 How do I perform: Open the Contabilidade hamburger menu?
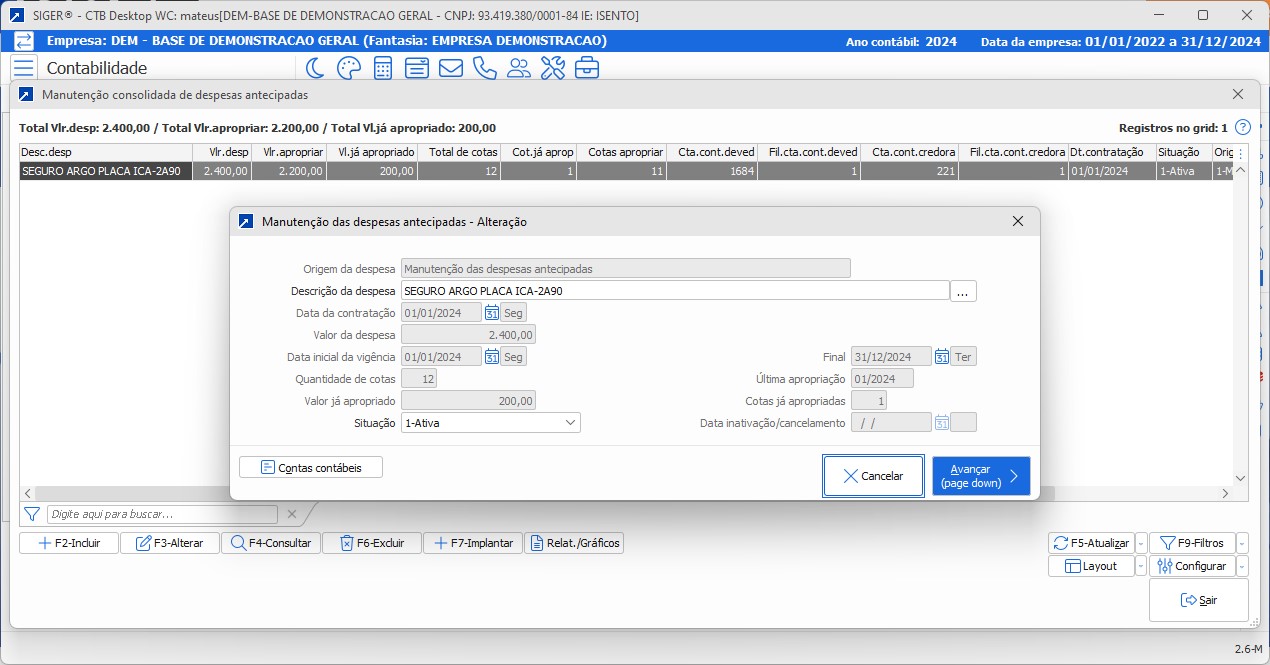coord(24,68)
